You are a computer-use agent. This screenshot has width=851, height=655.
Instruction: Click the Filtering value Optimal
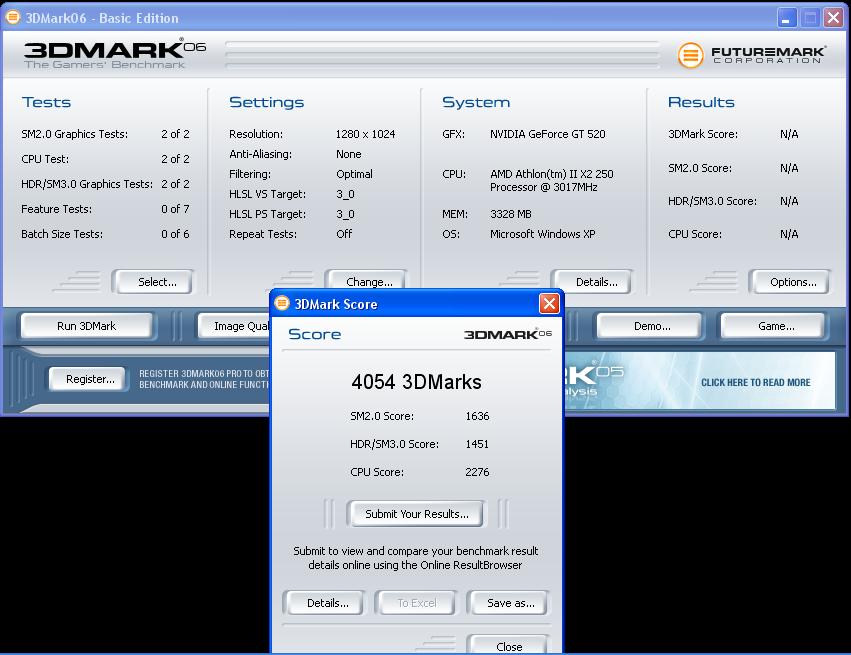354,174
